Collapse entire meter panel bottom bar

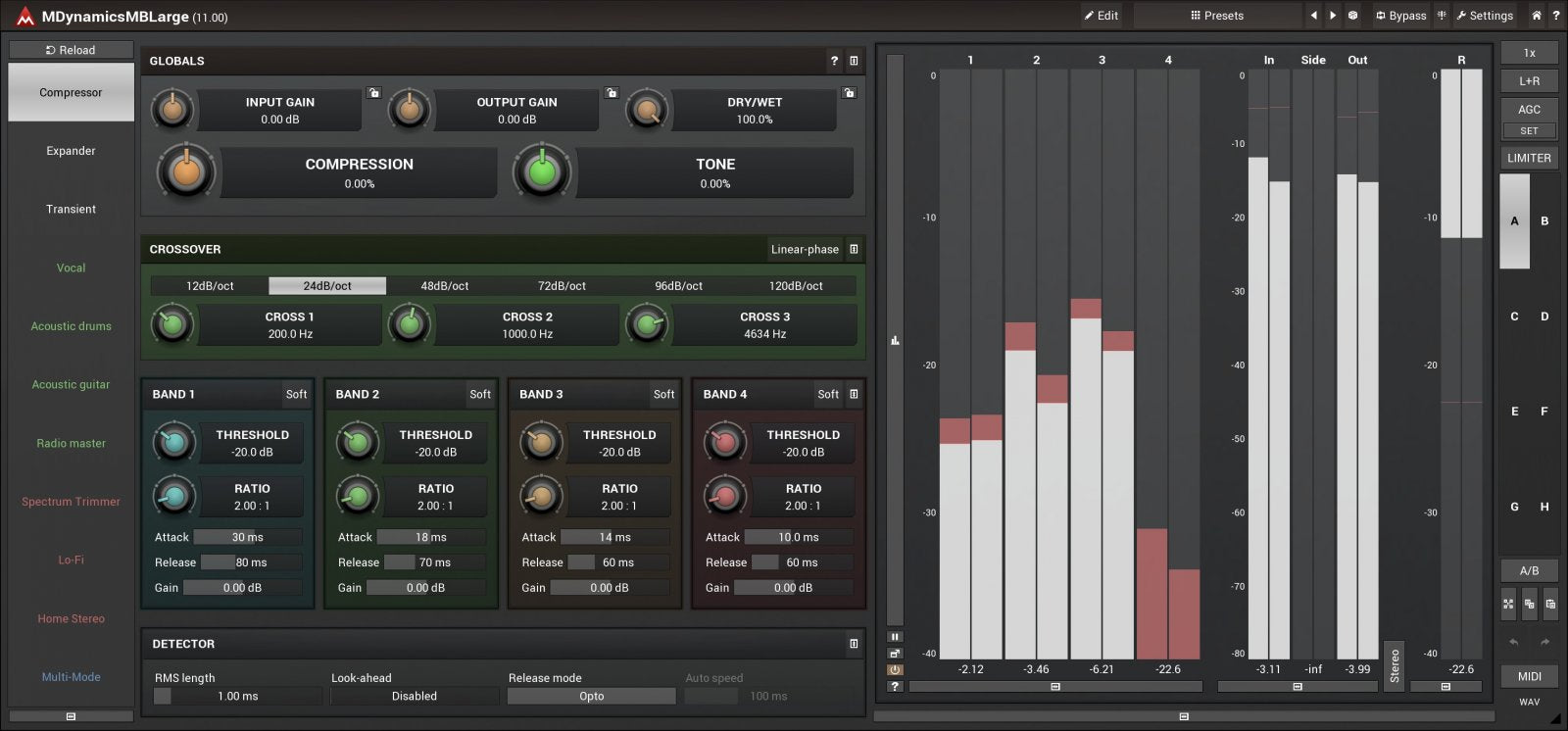[1184, 716]
